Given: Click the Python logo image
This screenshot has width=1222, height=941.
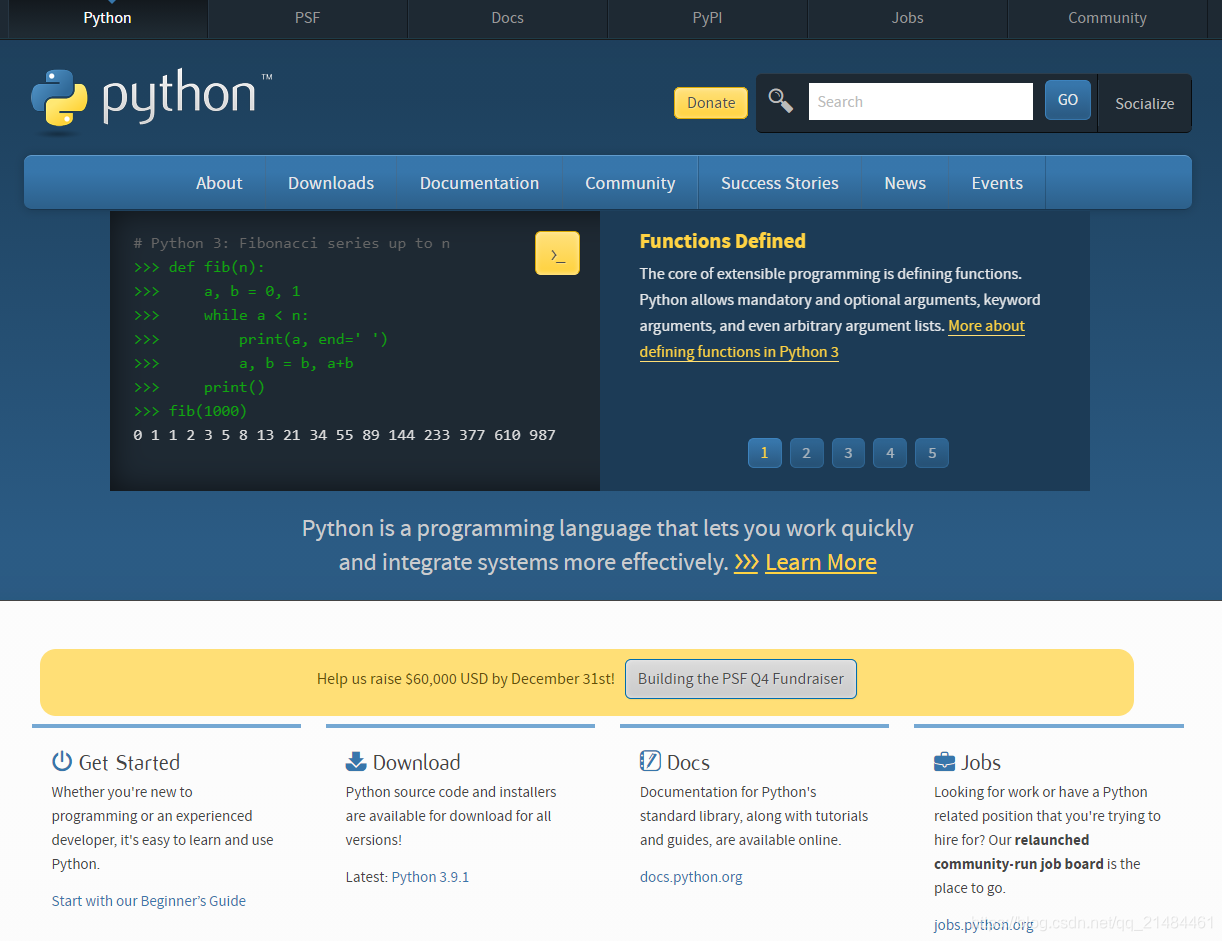Looking at the screenshot, I should 150,101.
